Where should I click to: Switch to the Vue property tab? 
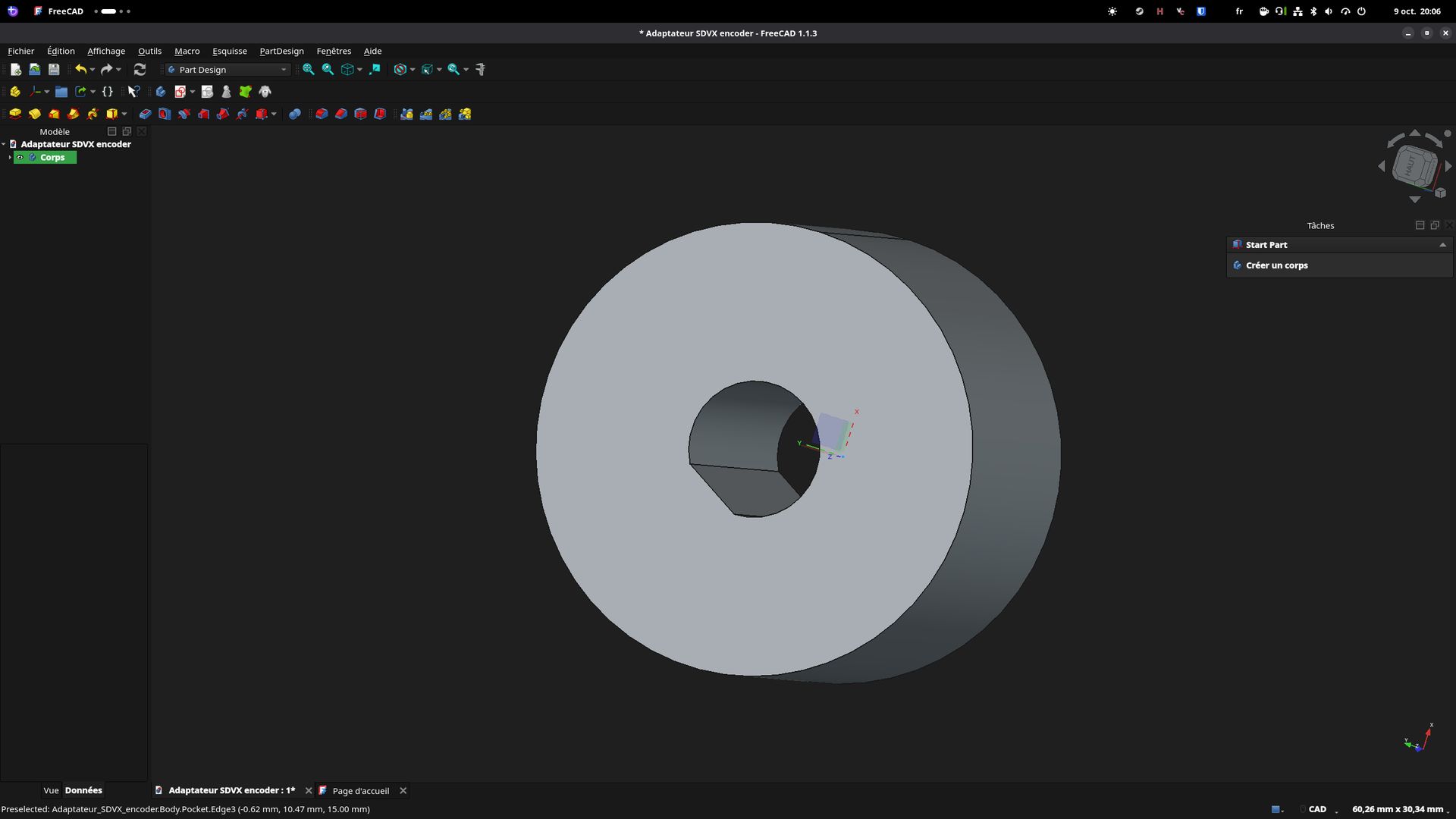click(x=51, y=790)
